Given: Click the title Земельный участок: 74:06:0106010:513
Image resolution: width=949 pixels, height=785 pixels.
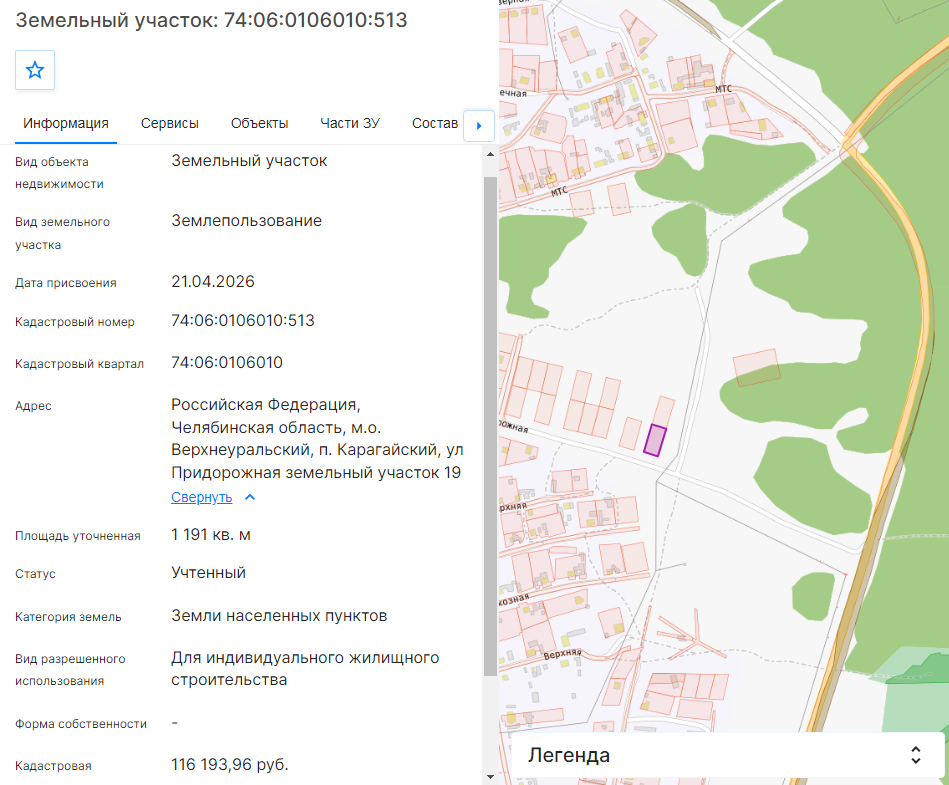Looking at the screenshot, I should point(211,20).
